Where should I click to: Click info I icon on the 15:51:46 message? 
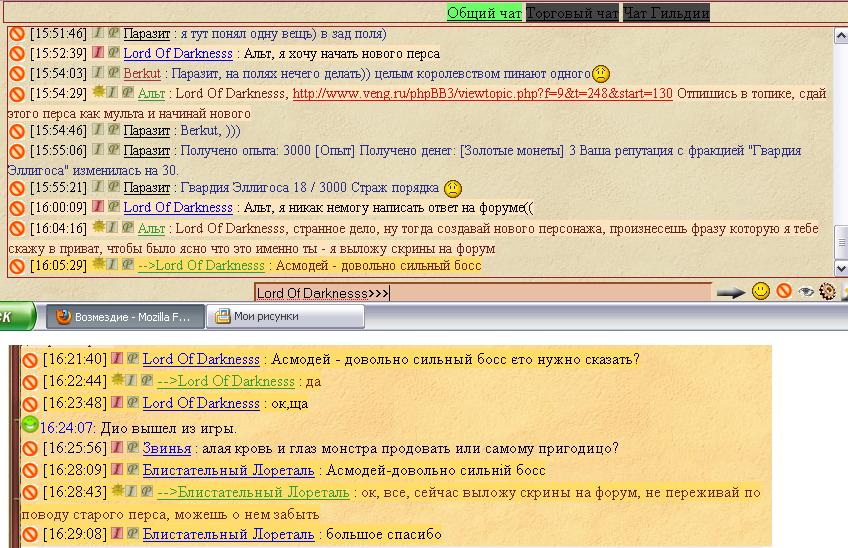click(98, 32)
